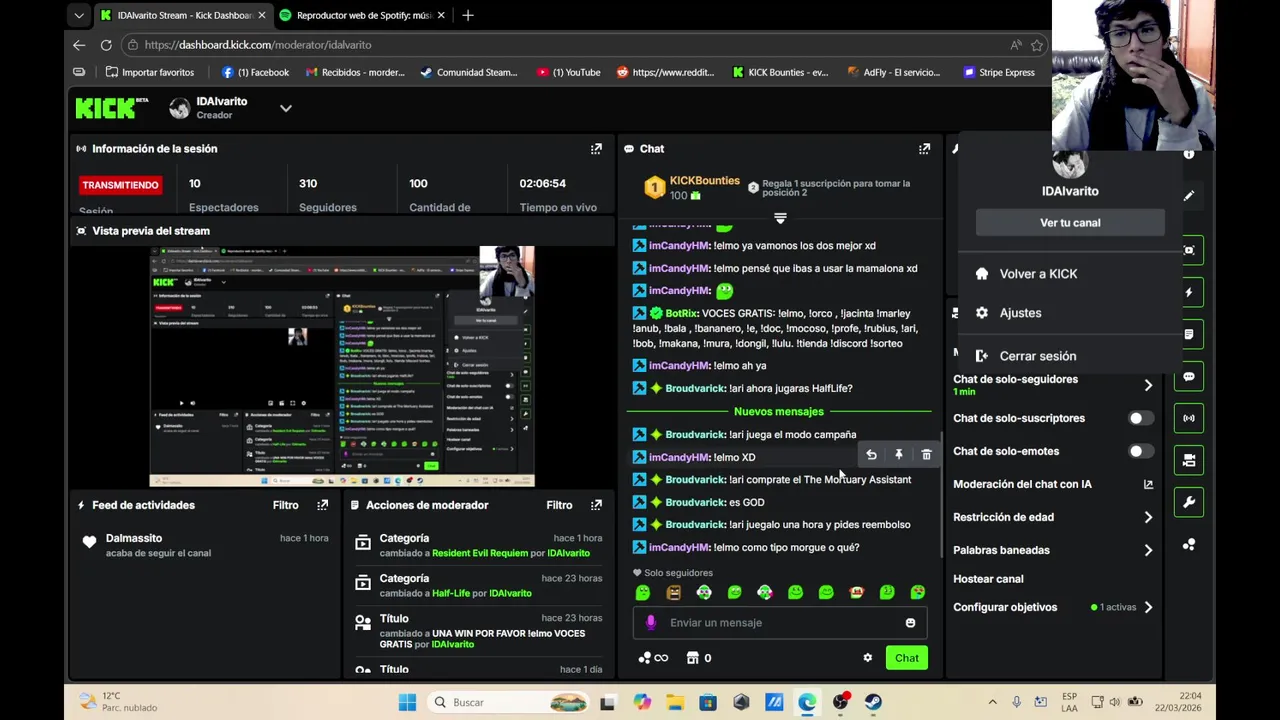Reload the page with refresh button
This screenshot has width=1280, height=720.
coord(106,45)
